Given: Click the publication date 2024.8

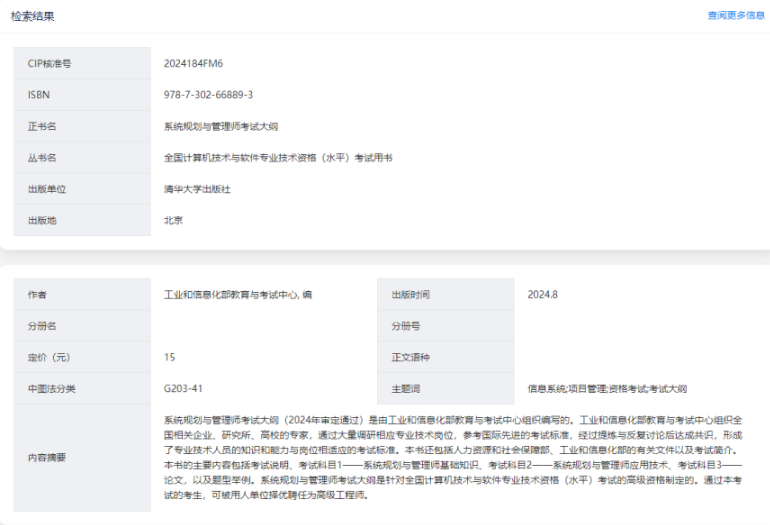Looking at the screenshot, I should [542, 295].
